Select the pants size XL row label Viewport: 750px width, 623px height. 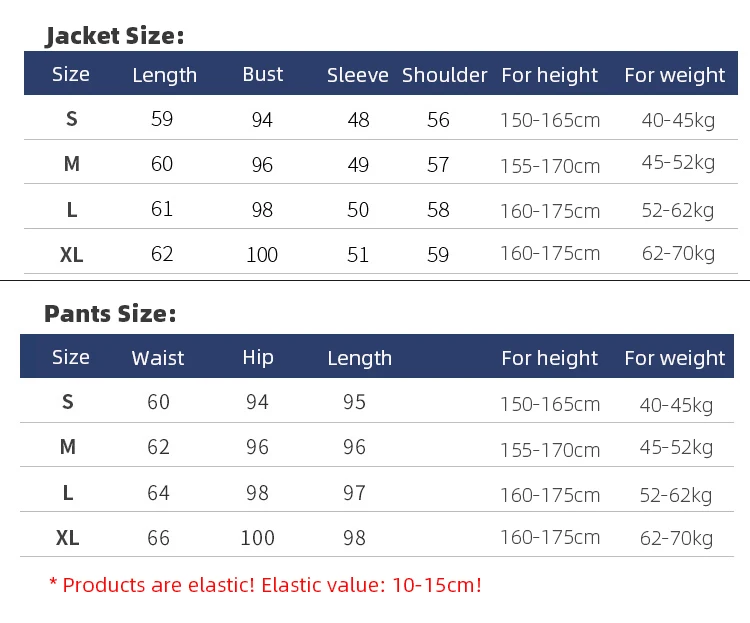point(67,538)
